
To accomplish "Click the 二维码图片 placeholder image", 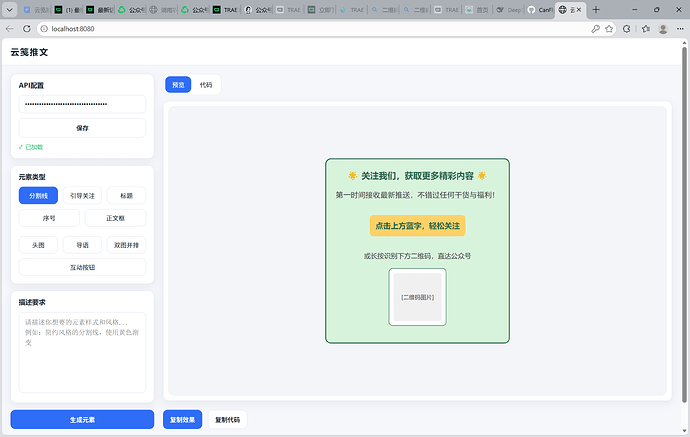I will (417, 297).
